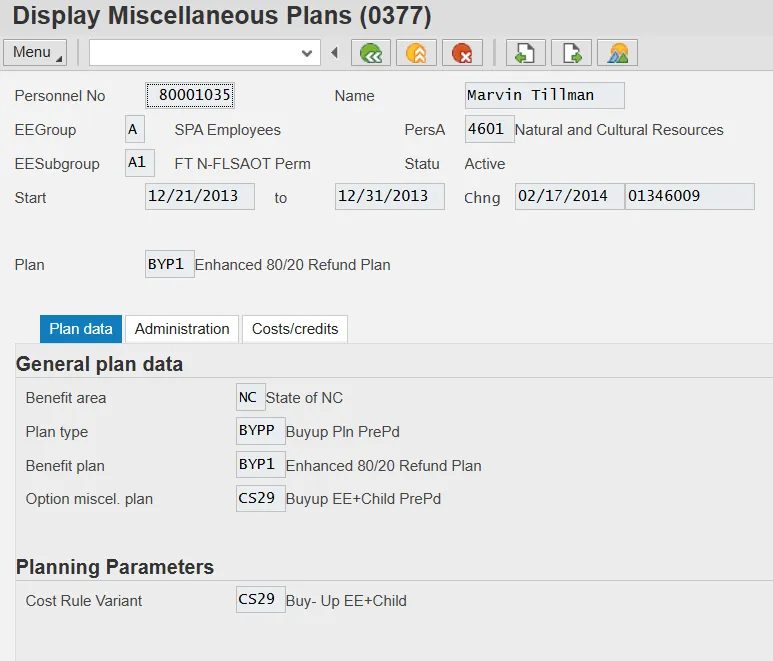Click the PersA field 4601

tap(489, 129)
